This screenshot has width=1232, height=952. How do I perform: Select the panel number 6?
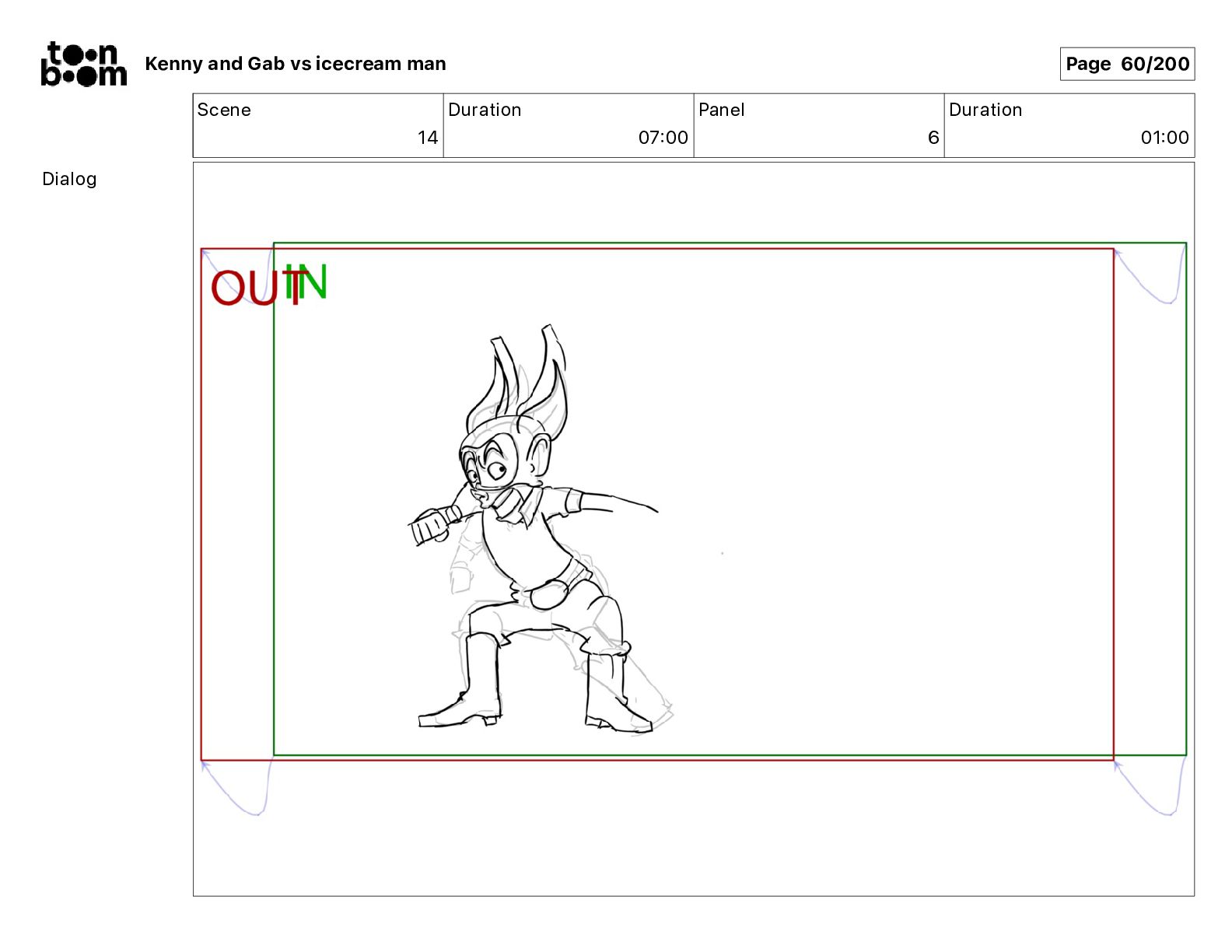pyautogui.click(x=933, y=138)
